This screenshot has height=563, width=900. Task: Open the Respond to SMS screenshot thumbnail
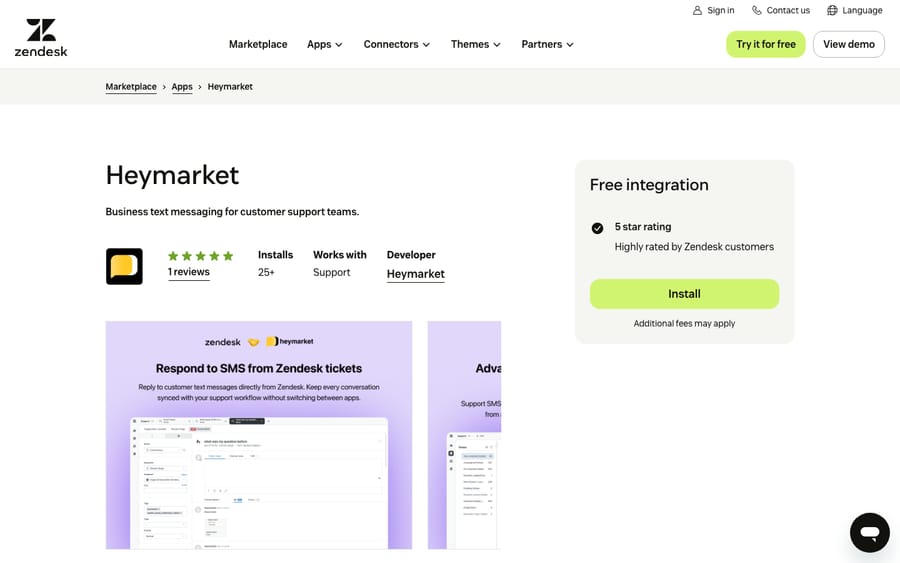[259, 435]
